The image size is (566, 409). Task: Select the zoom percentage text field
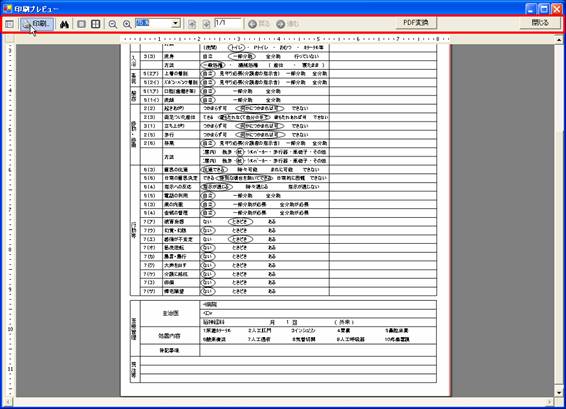(x=153, y=23)
